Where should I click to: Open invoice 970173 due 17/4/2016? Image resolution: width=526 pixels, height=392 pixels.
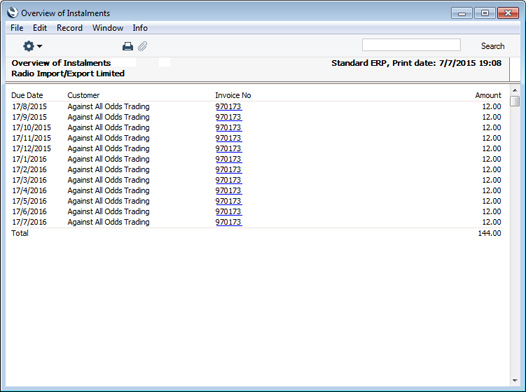coord(228,190)
